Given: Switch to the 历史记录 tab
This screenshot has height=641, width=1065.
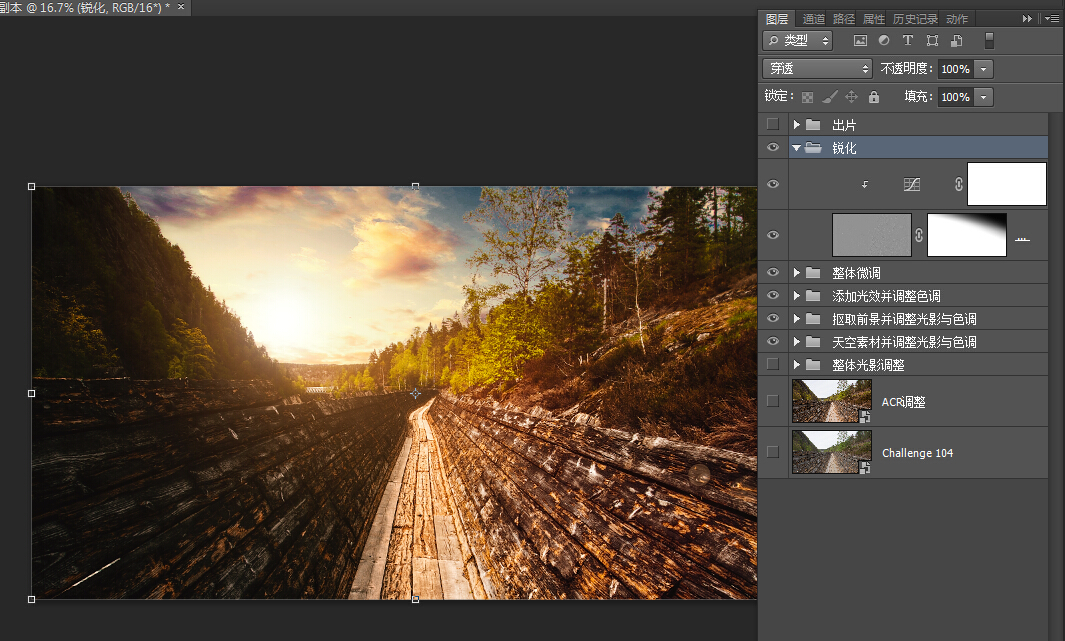Looking at the screenshot, I should tap(915, 19).
